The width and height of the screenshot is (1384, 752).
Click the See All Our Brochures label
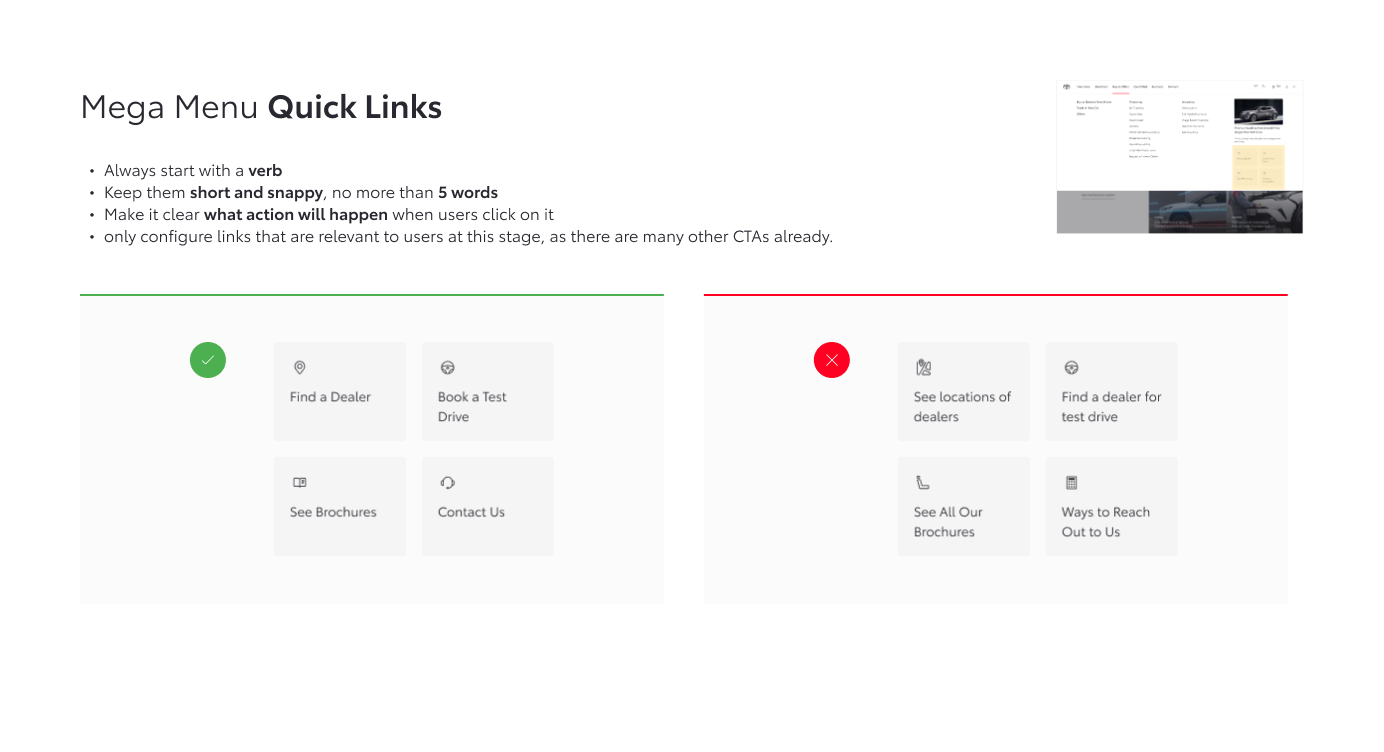pyautogui.click(x=947, y=522)
